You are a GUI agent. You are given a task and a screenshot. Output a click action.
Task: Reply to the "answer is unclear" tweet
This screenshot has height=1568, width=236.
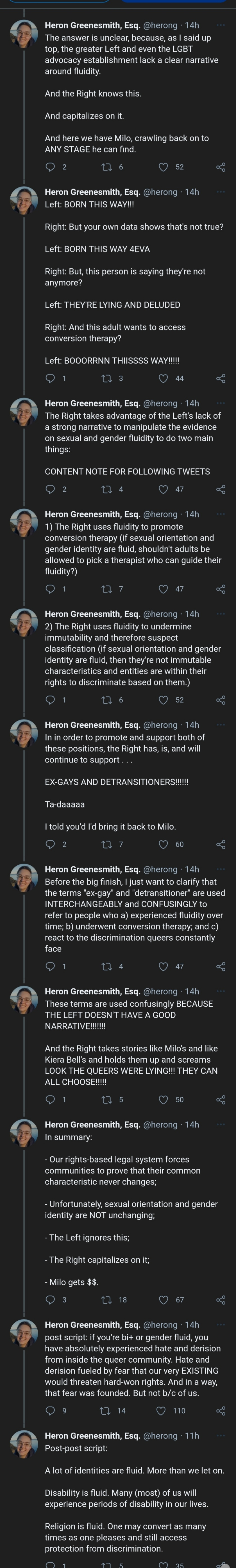click(x=51, y=167)
